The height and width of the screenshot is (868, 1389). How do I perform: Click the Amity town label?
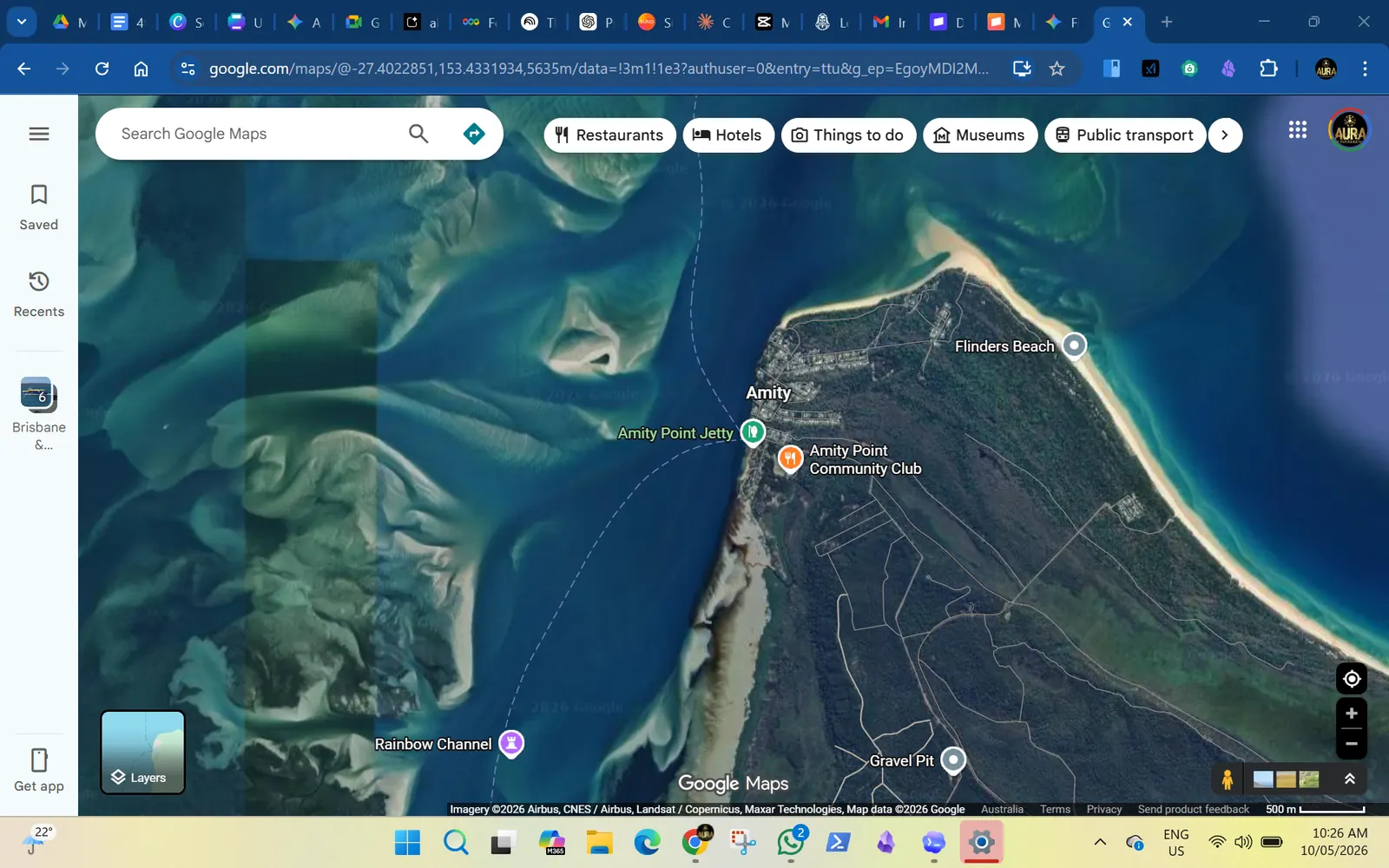click(768, 392)
